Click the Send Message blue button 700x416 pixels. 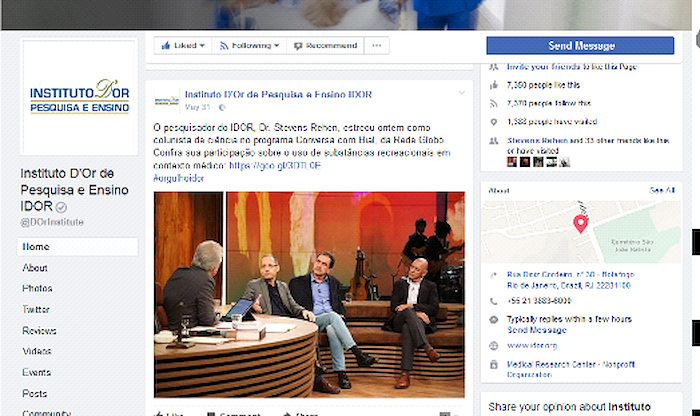click(x=580, y=46)
